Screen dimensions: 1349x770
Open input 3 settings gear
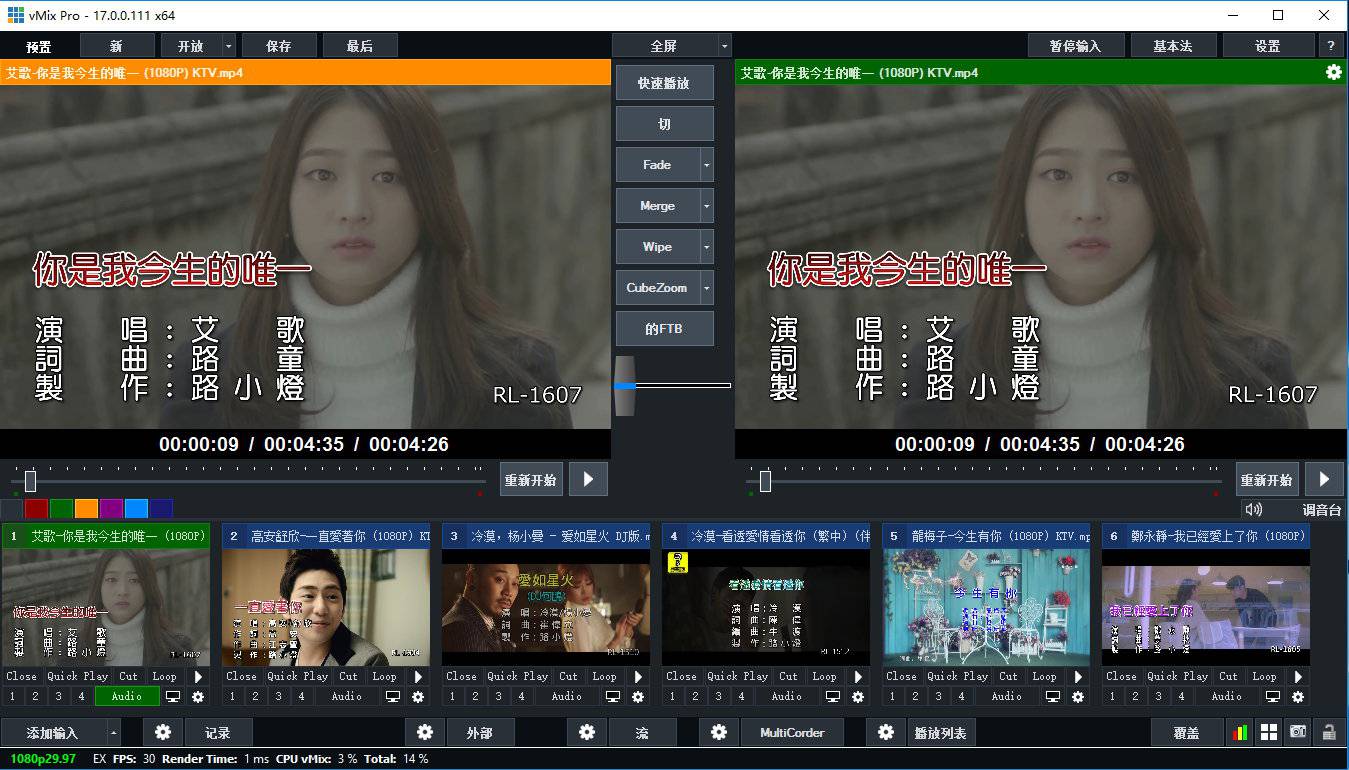[x=637, y=696]
